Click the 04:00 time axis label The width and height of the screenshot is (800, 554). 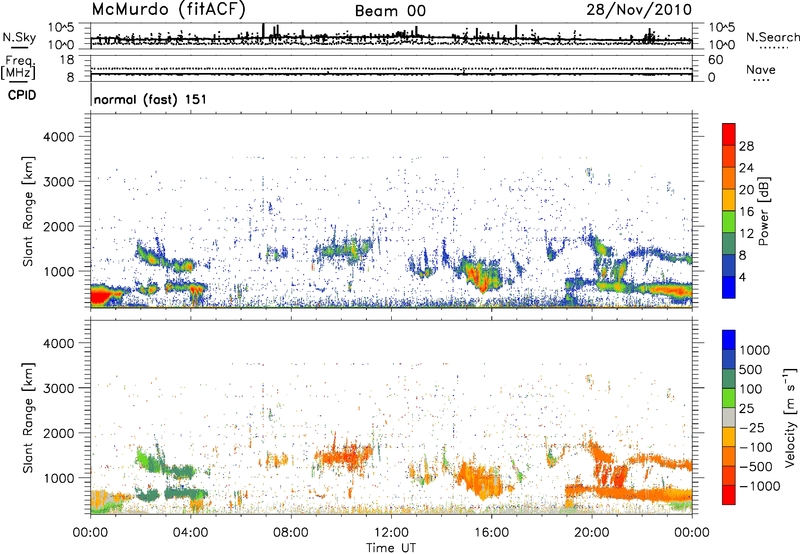click(191, 533)
